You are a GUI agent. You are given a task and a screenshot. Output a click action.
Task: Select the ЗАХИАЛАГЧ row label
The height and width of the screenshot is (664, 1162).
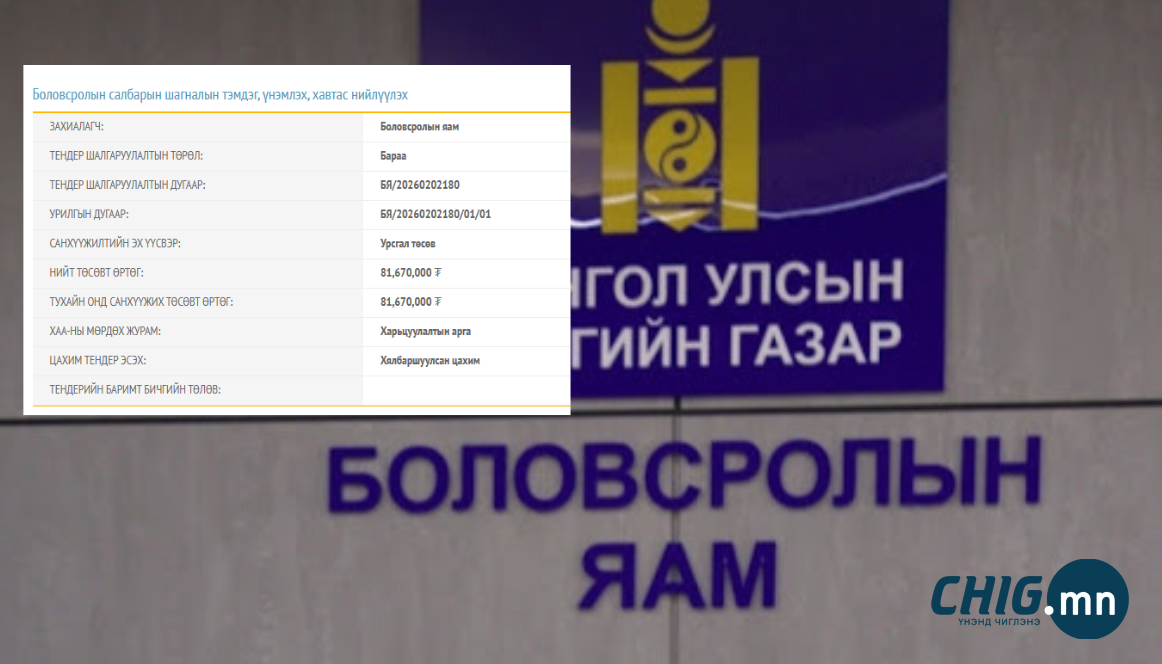76,127
